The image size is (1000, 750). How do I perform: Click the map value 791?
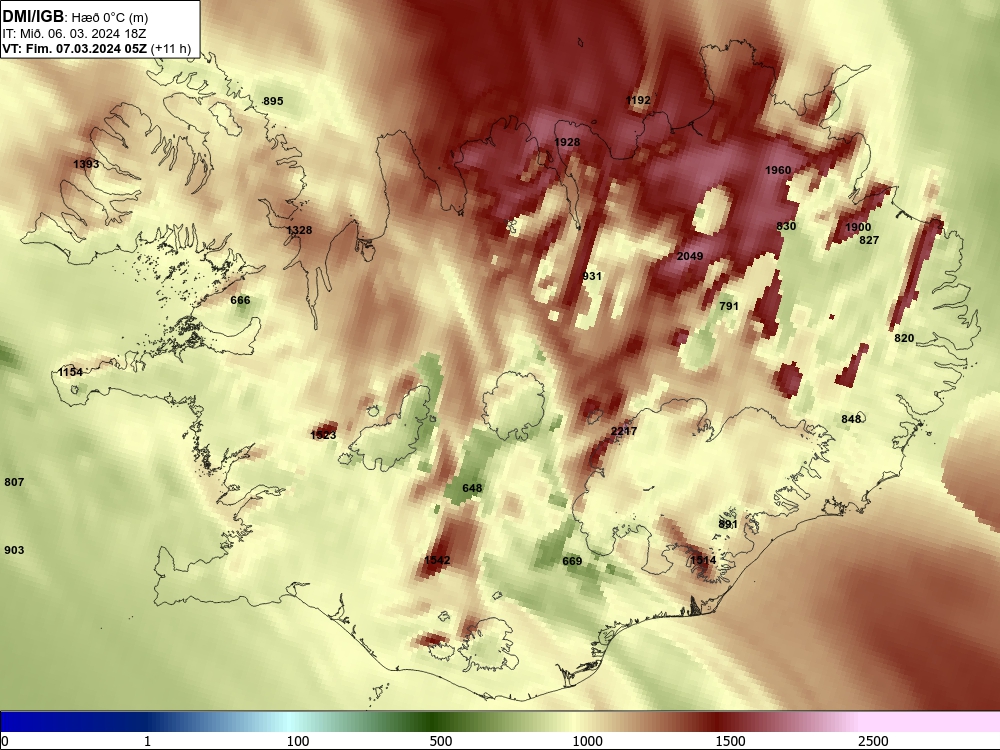pos(729,305)
